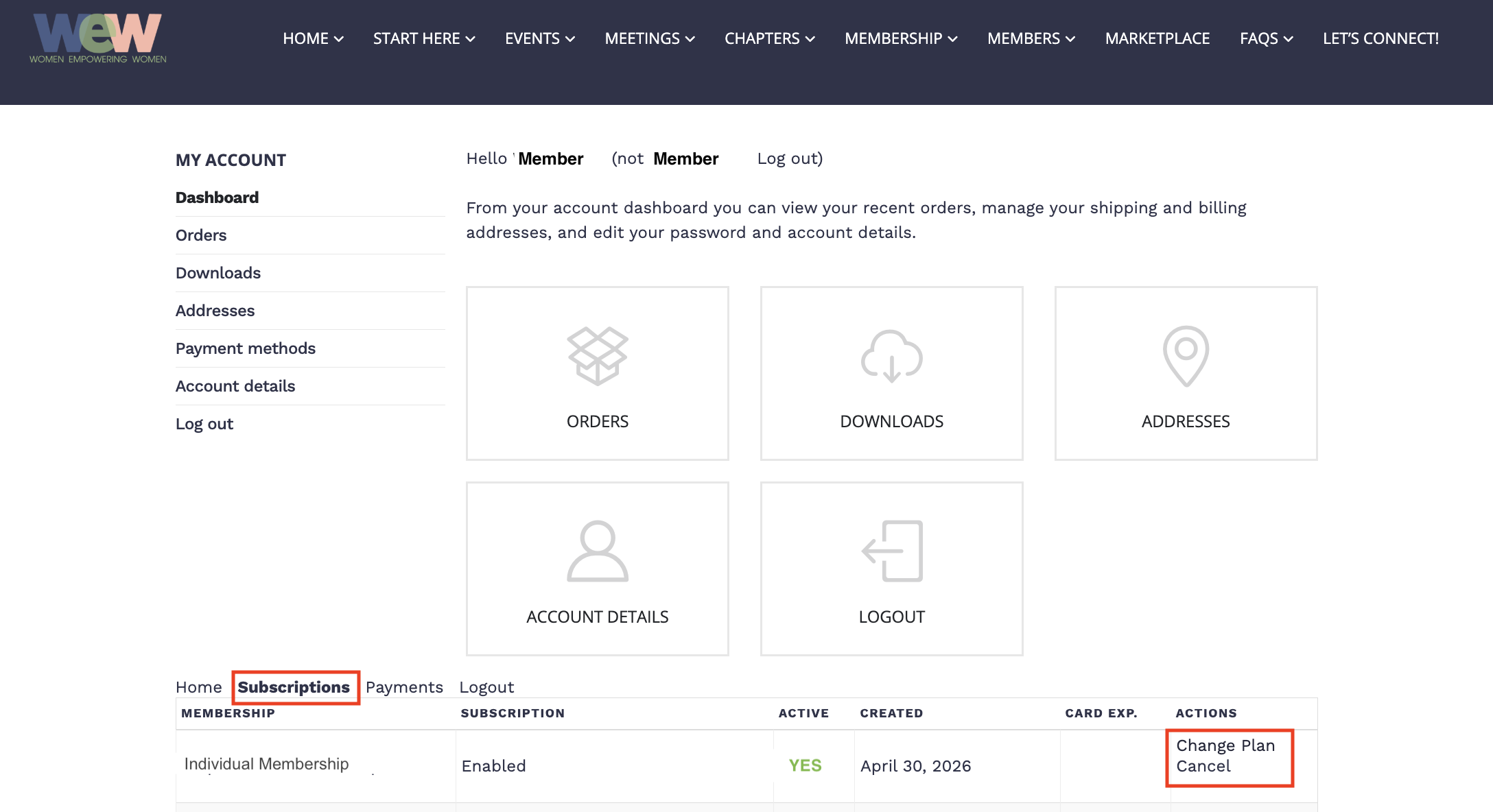Click the ACTIONS column header
The image size is (1493, 812).
tap(1206, 713)
